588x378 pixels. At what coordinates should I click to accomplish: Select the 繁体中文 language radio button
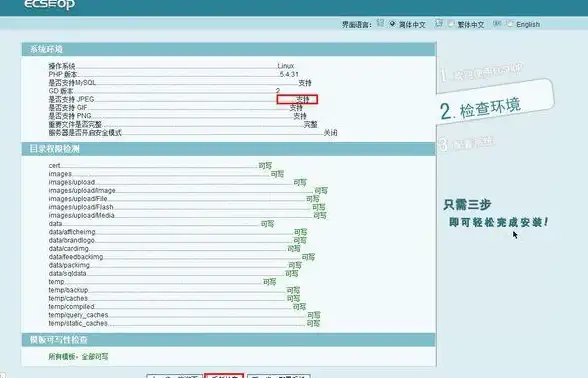point(451,24)
